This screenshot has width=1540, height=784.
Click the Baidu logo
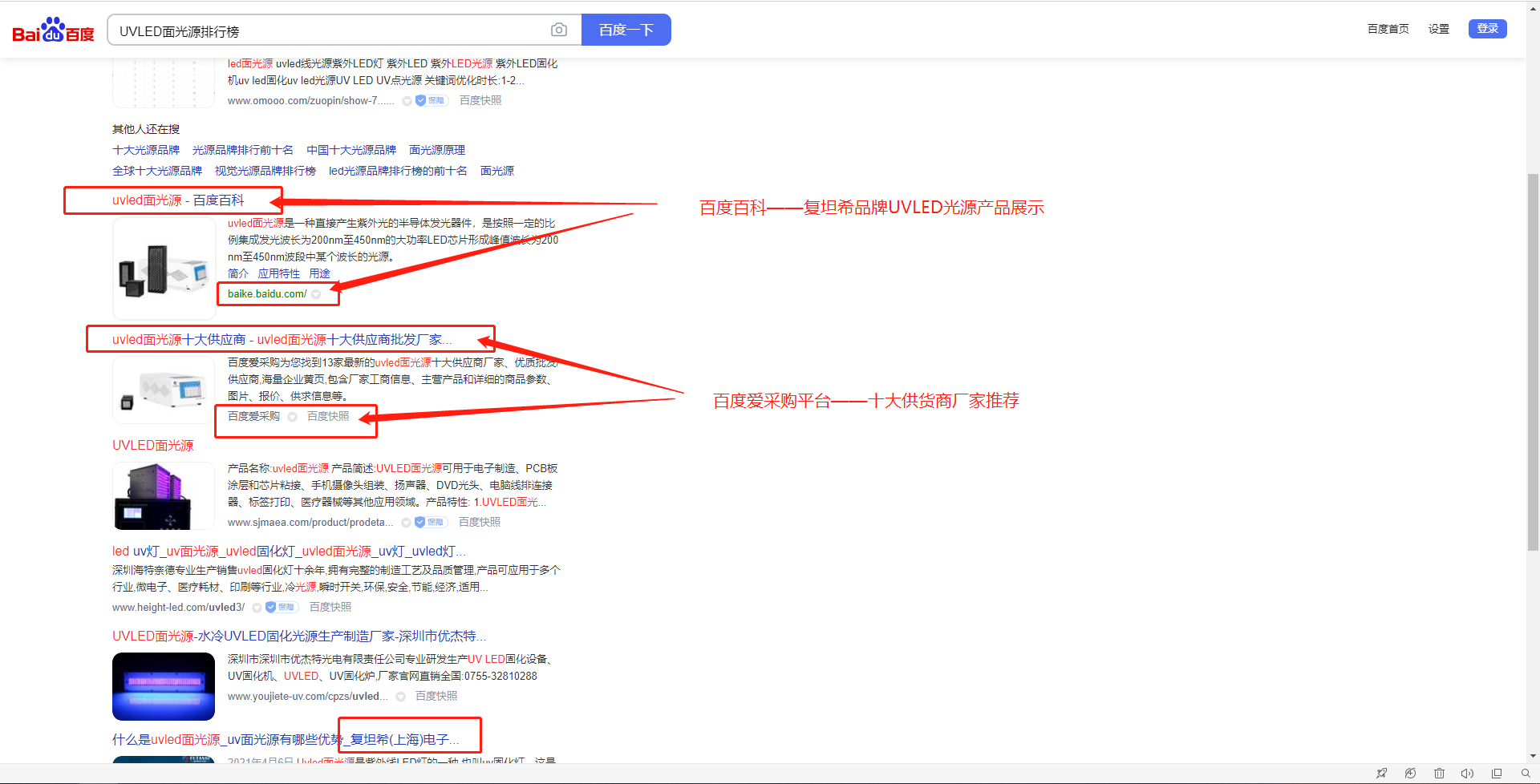(x=53, y=30)
